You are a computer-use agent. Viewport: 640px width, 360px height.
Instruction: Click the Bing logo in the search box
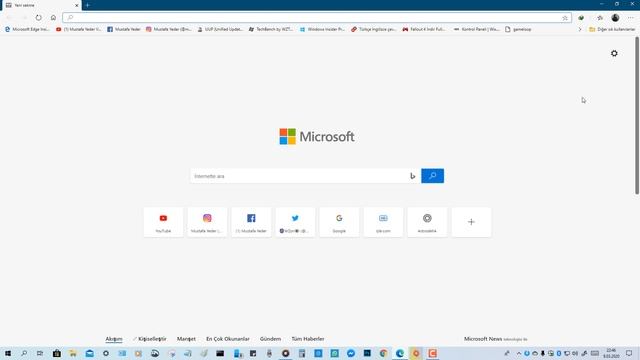(x=413, y=176)
